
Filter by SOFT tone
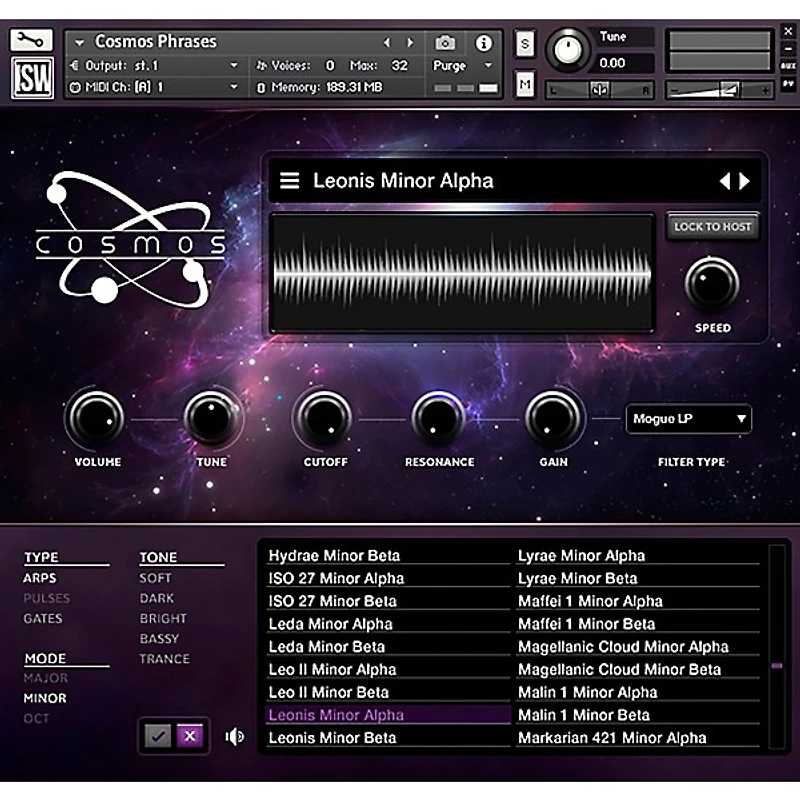(156, 578)
